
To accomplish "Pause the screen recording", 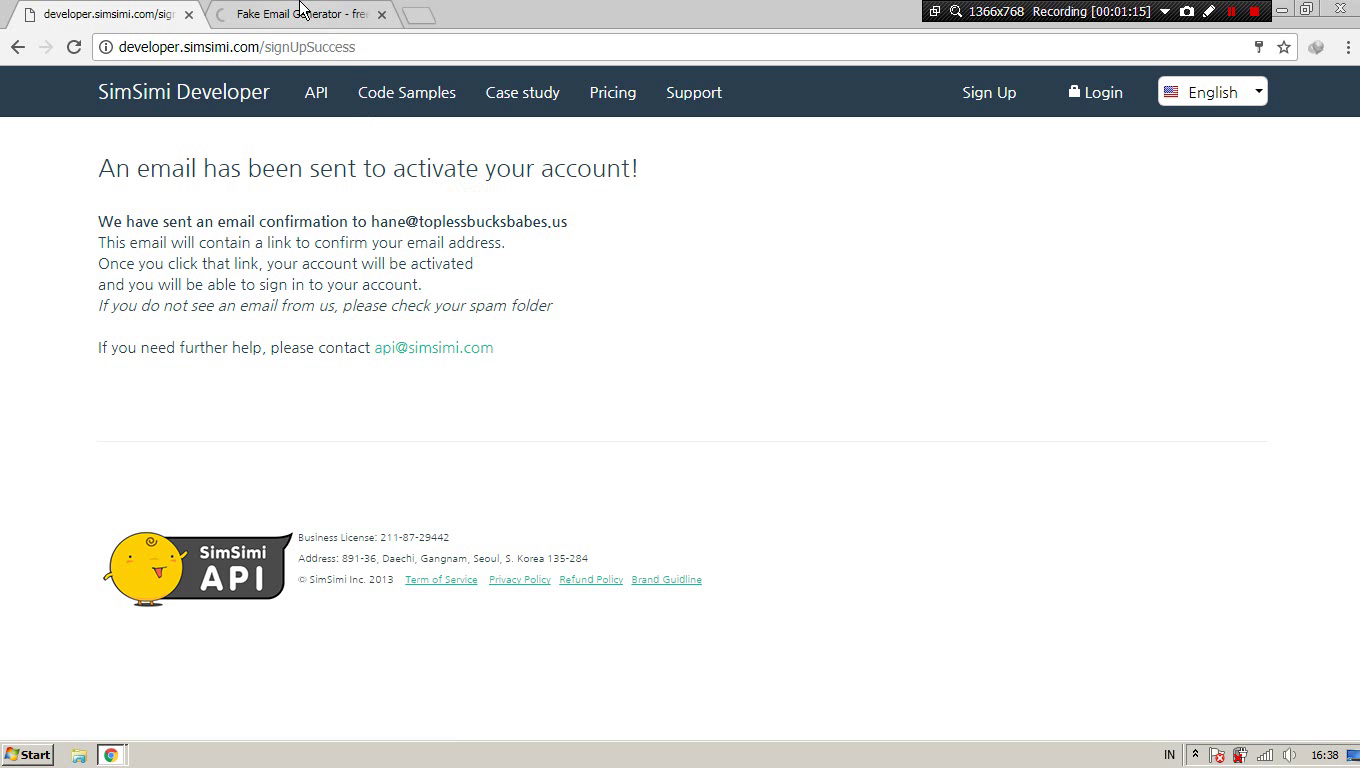I will click(1231, 11).
